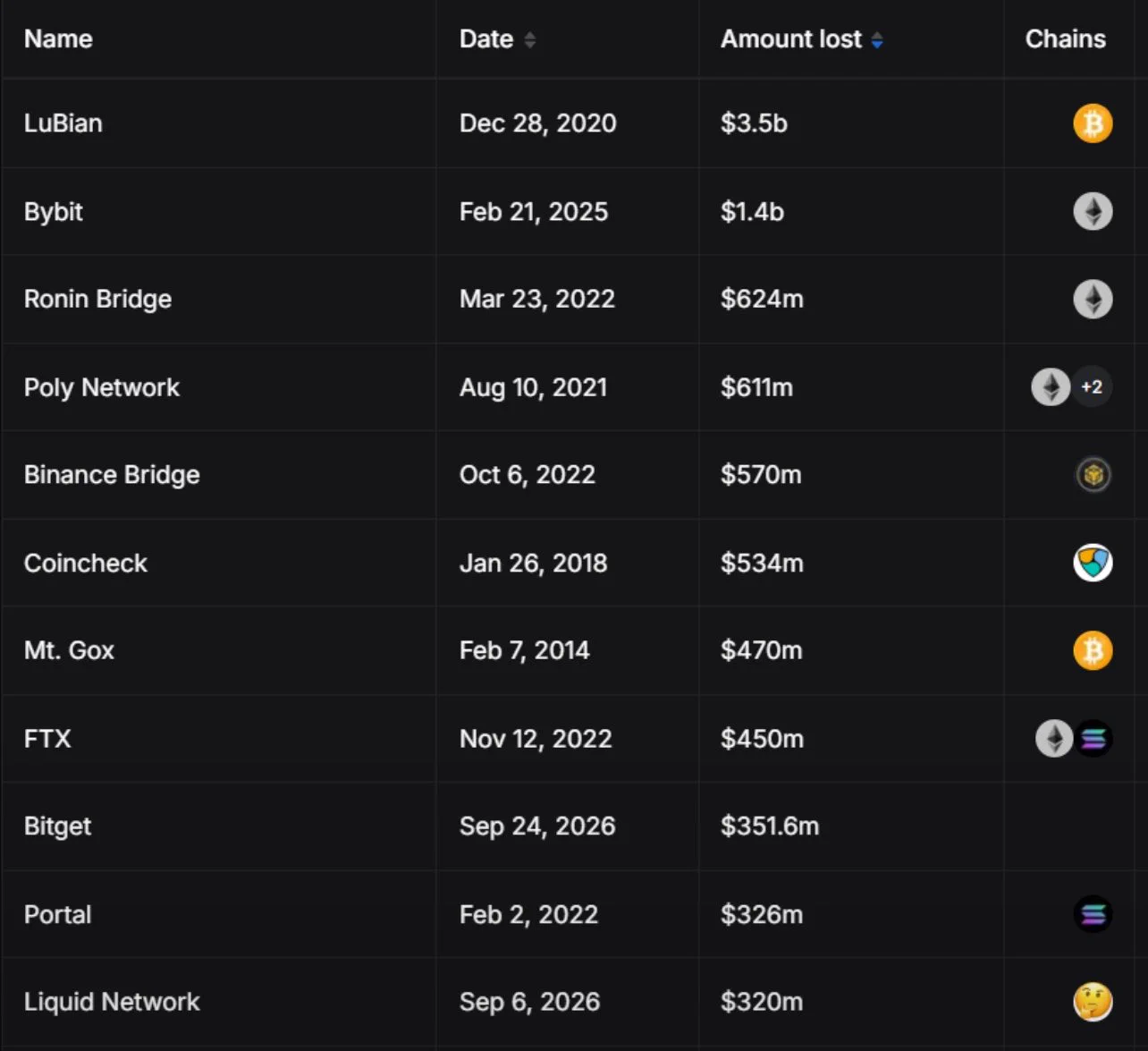
Task: Click the Solana chain icon in Portal row
Action: pyautogui.click(x=1093, y=914)
